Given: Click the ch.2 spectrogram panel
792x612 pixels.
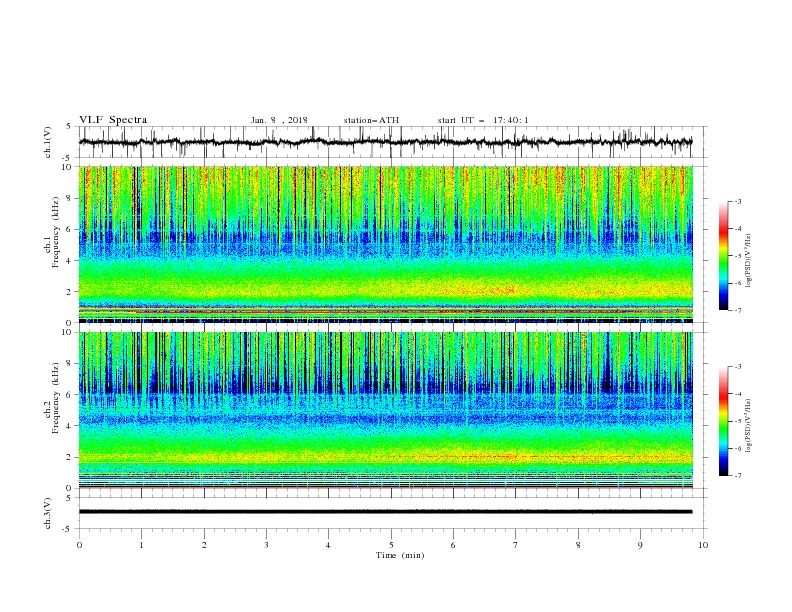Looking at the screenshot, I should pos(385,410).
